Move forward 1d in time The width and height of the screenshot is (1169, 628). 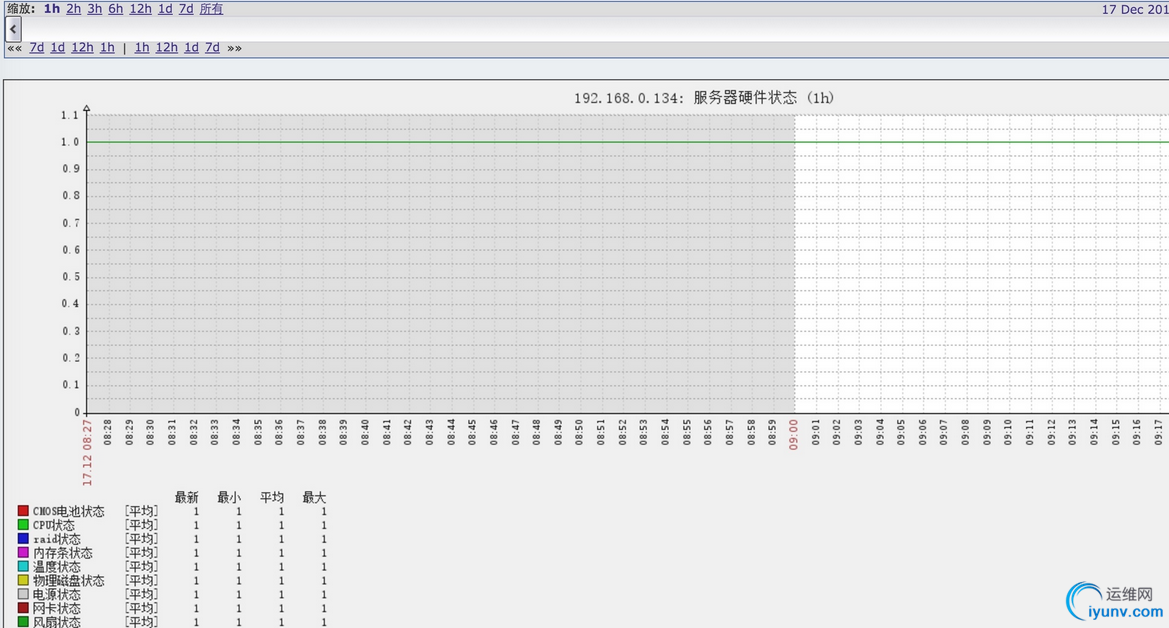click(191, 47)
